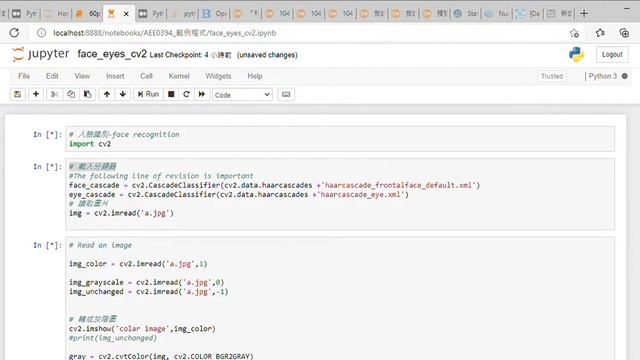Image resolution: width=640 pixels, height=360 pixels.
Task: Open the browser favorites list icon
Action: point(600,33)
